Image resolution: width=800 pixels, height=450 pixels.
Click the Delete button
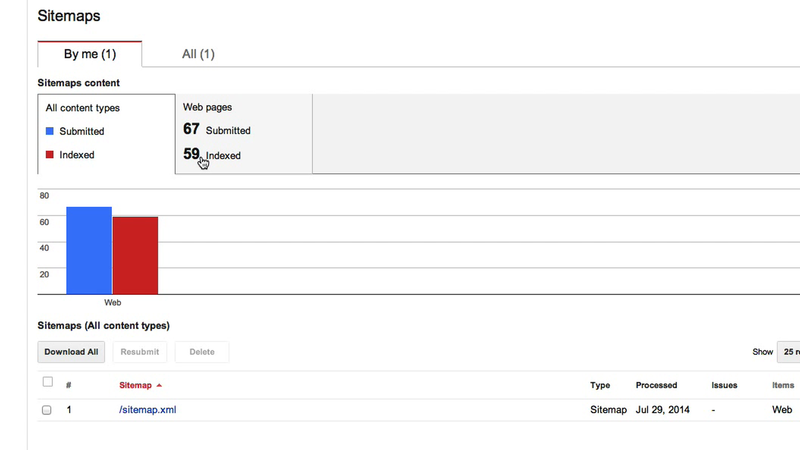tap(202, 352)
